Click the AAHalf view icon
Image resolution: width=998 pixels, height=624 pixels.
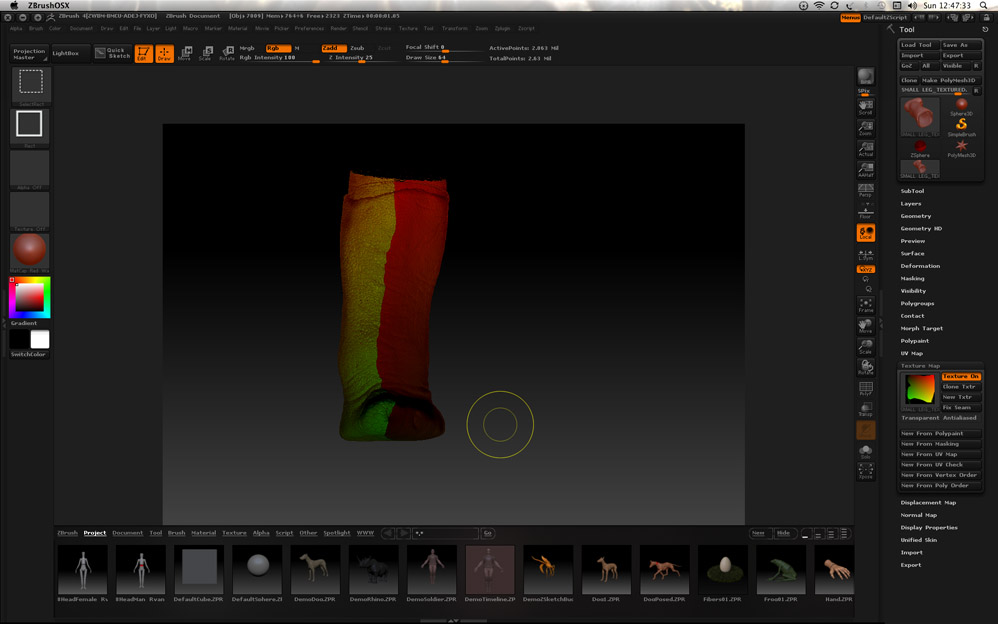pos(866,169)
